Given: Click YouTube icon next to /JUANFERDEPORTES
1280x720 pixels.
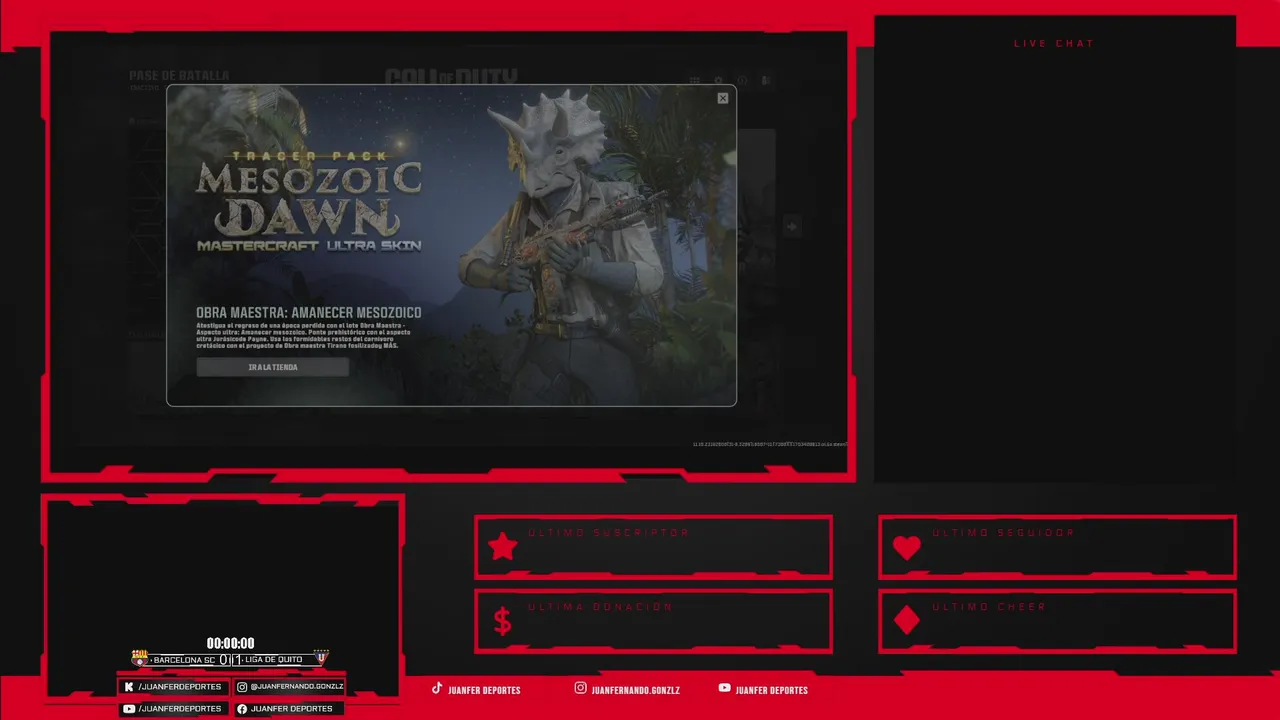Looking at the screenshot, I should [x=129, y=709].
